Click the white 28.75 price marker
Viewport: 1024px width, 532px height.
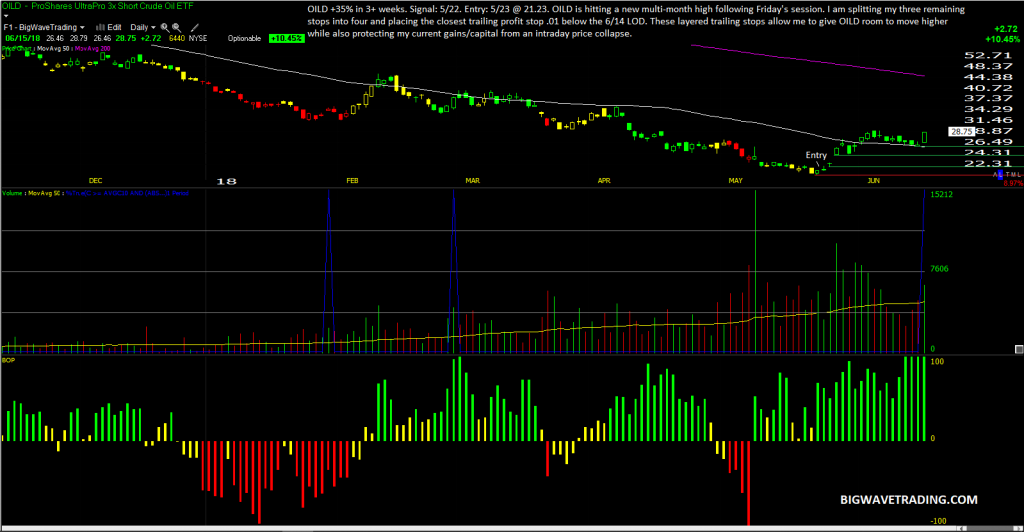tap(961, 131)
